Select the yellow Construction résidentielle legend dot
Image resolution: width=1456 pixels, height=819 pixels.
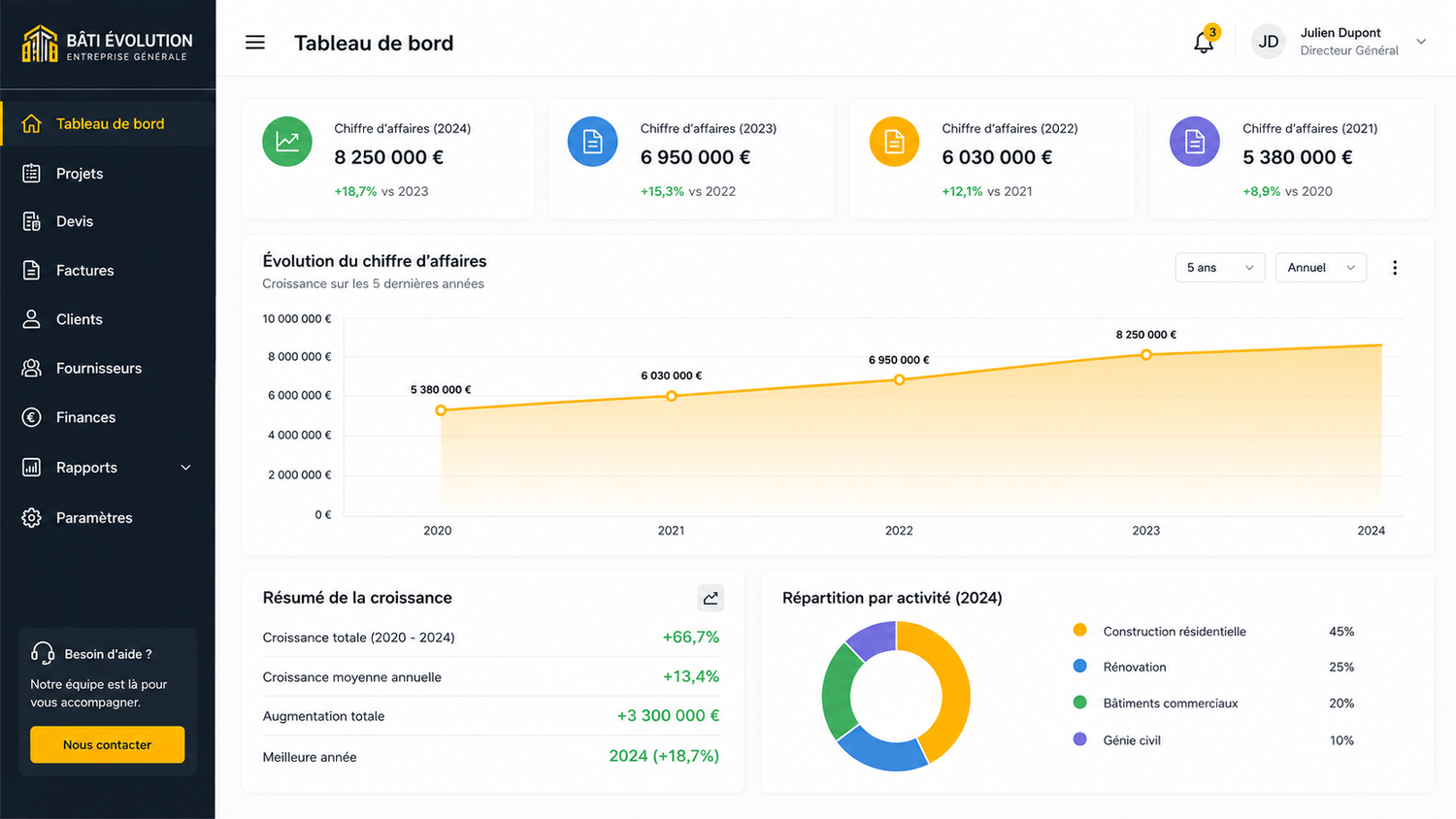[x=1079, y=630]
